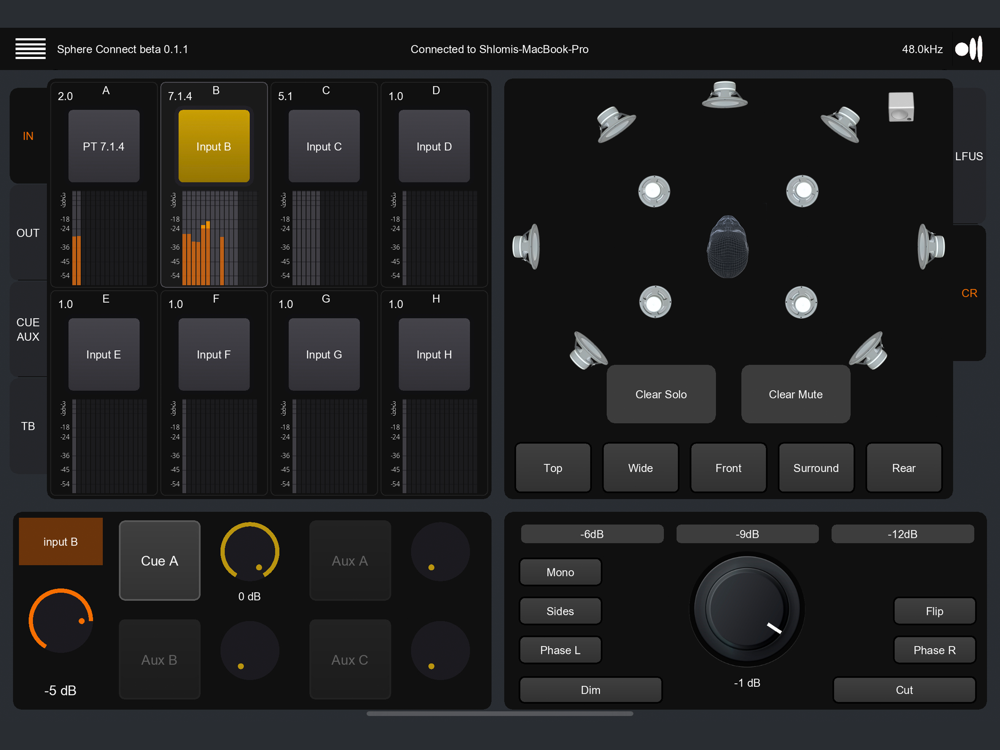Select the Input F source
This screenshot has height=750, width=1000.
[214, 354]
